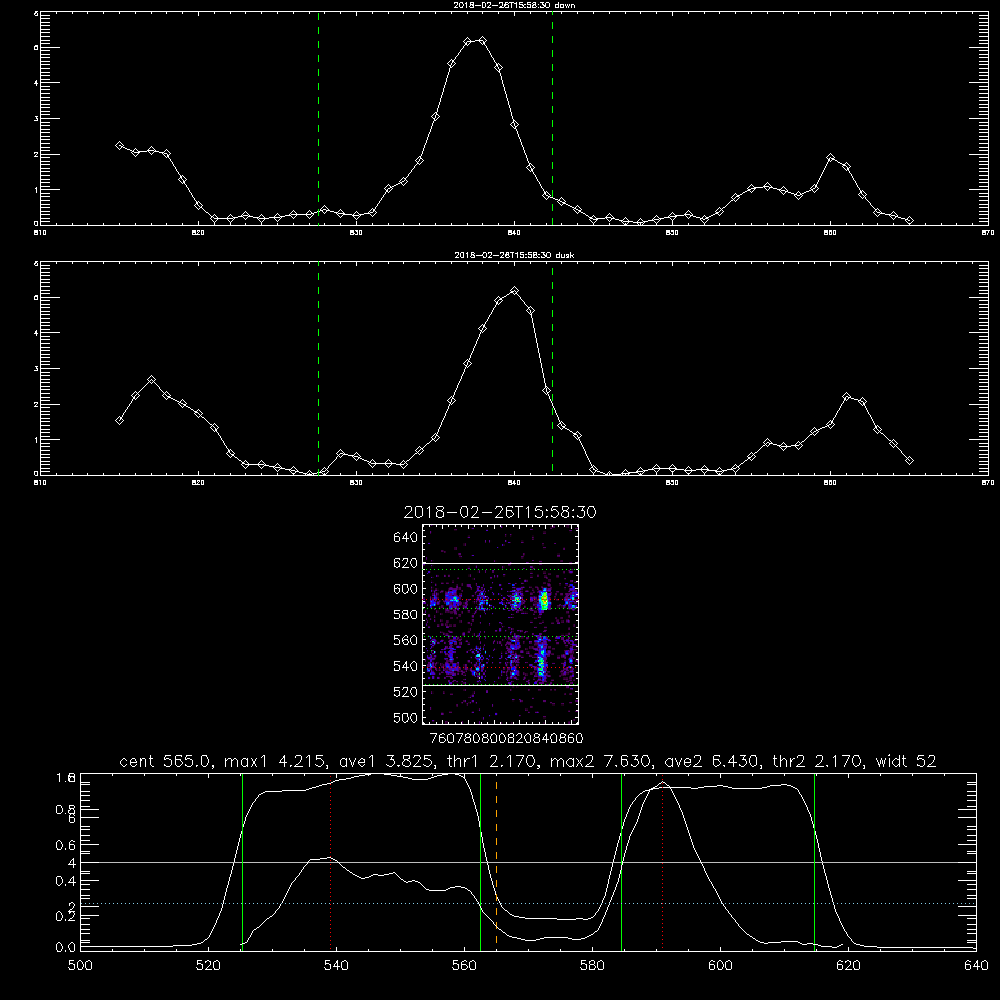This screenshot has height=1000, width=1000.
Task: Click the left green dashed line in dusk plot
Action: 318,368
